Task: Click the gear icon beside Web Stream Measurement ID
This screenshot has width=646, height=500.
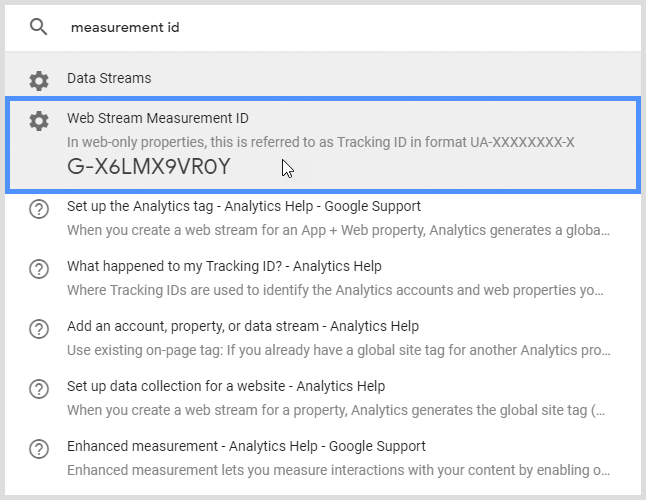Action: tap(38, 121)
